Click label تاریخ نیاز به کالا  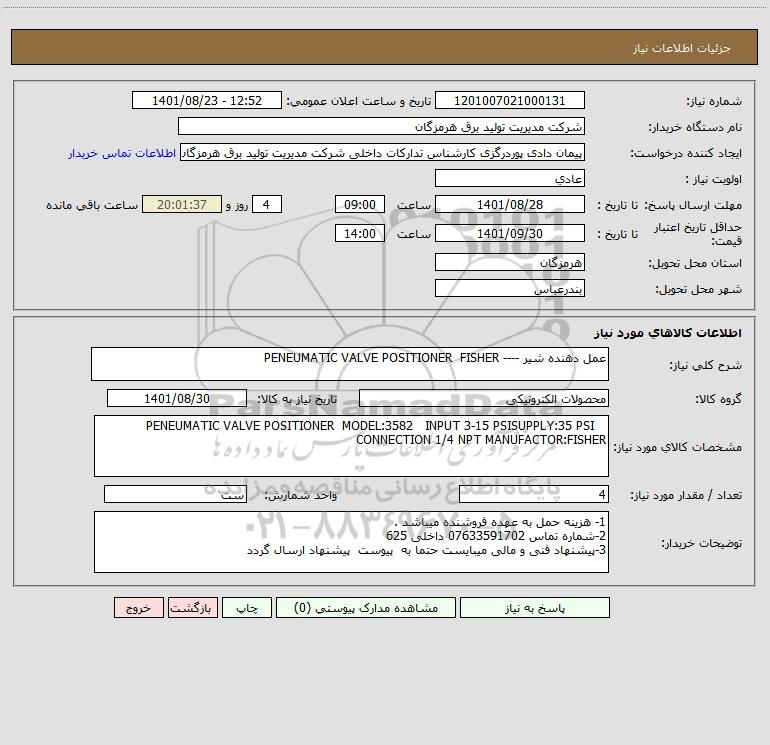pos(298,399)
